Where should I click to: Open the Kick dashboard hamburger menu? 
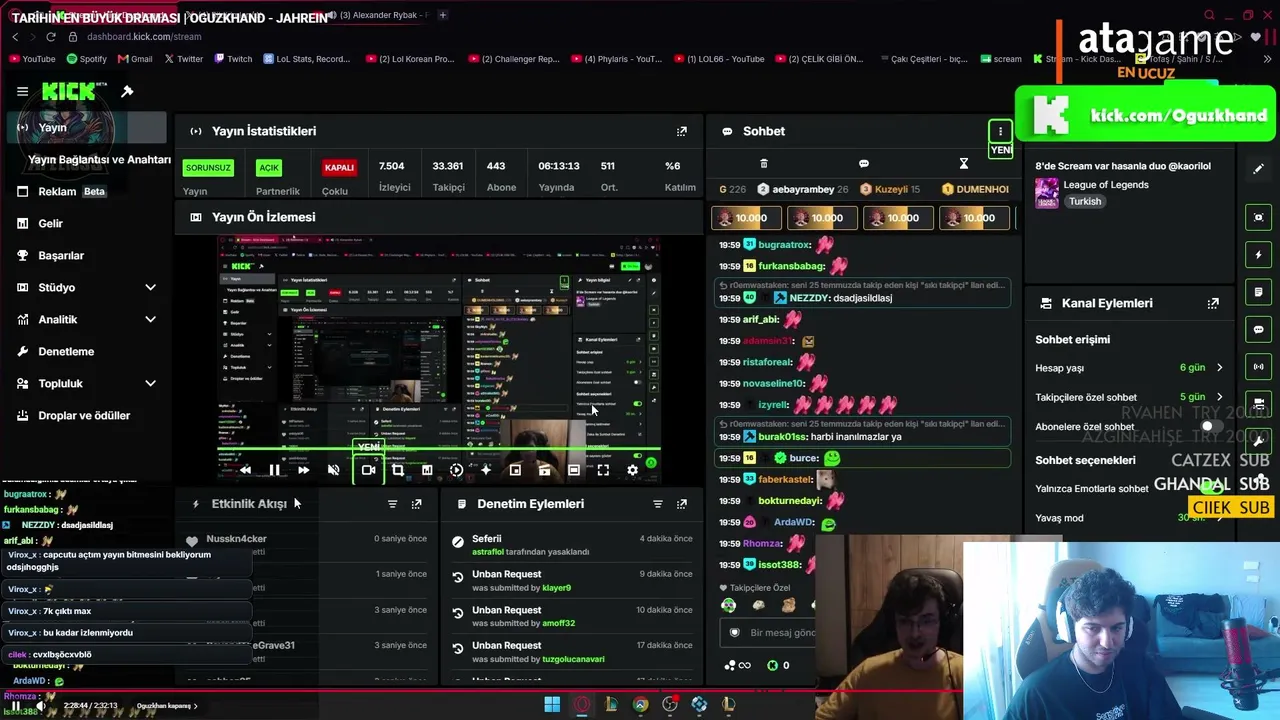22,91
